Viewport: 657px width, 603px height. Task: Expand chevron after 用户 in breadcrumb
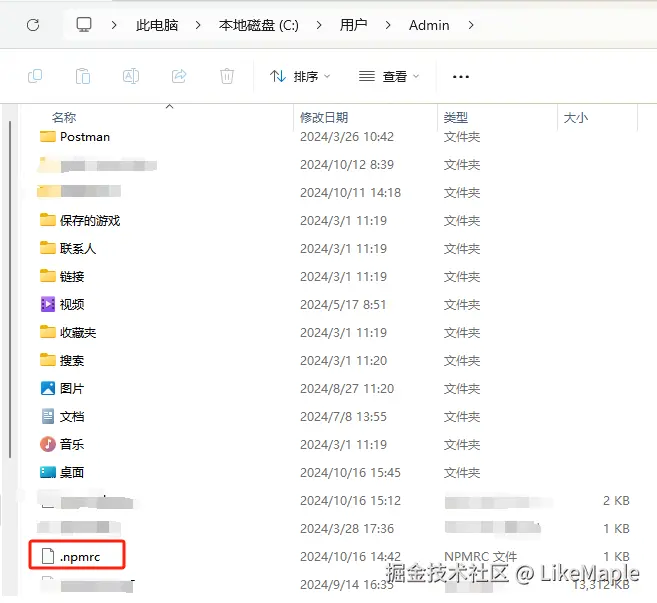click(x=388, y=25)
